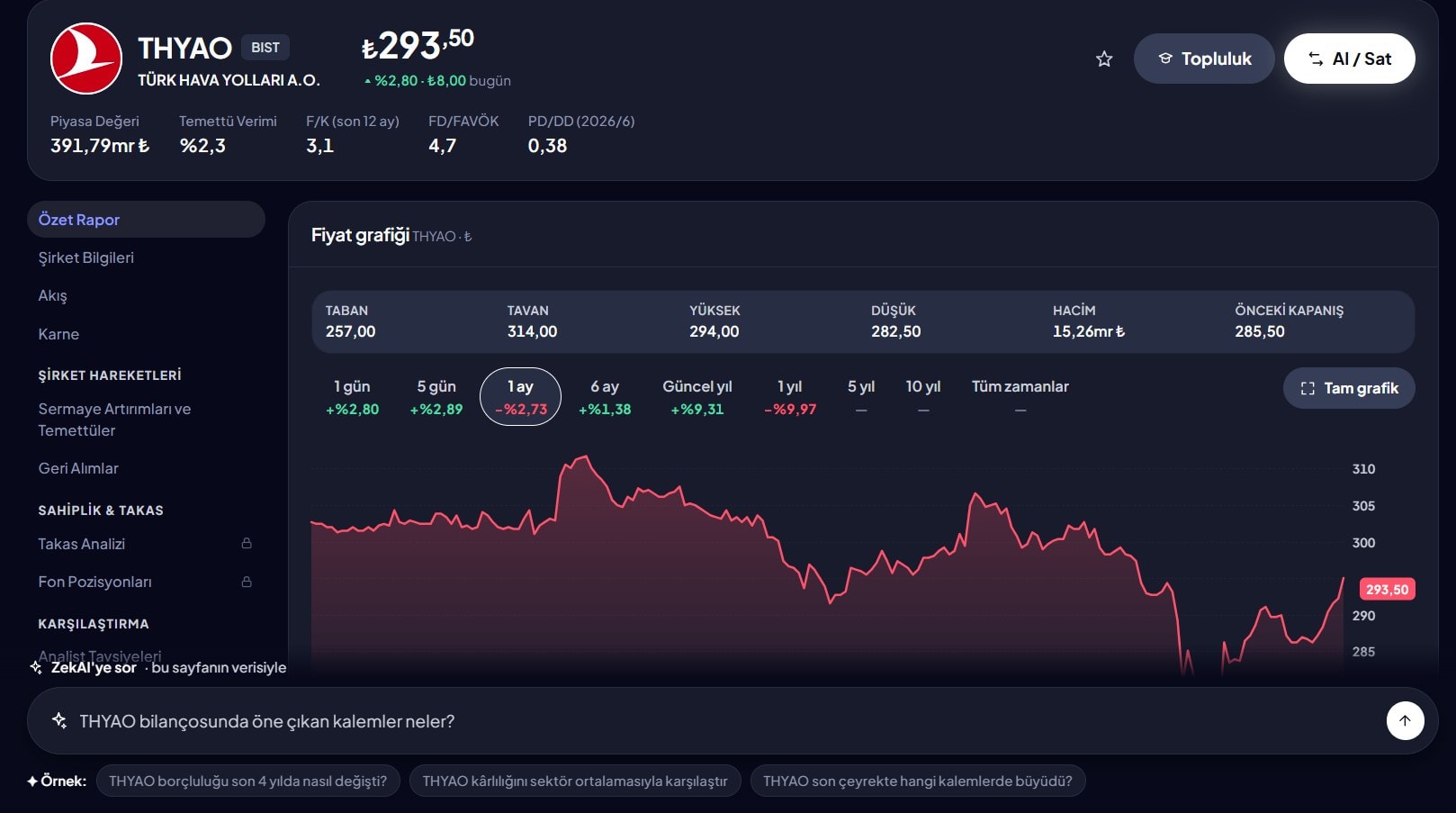The image size is (1456, 813).
Task: Click the 285 price axis label
Action: pyautogui.click(x=1363, y=652)
